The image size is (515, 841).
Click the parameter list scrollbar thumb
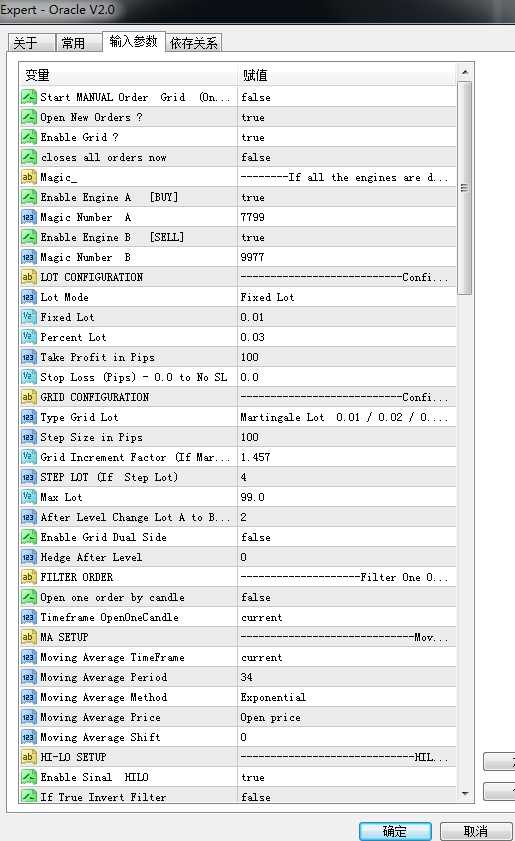(x=465, y=188)
